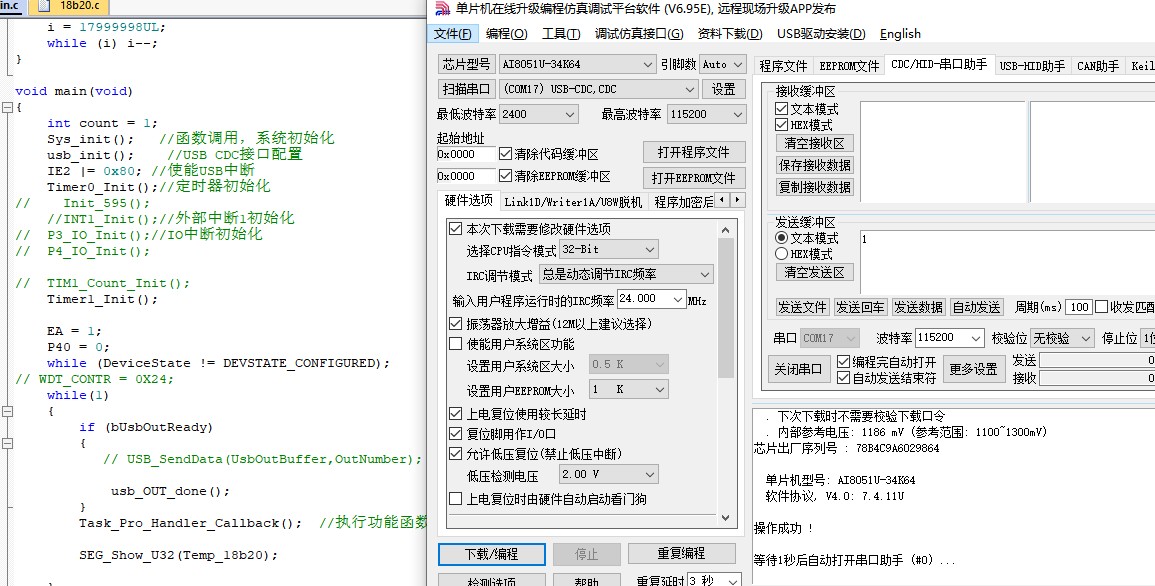This screenshot has width=1155, height=586.
Task: Toggle 振荡器放大增益 checkbox
Action: coord(456,323)
